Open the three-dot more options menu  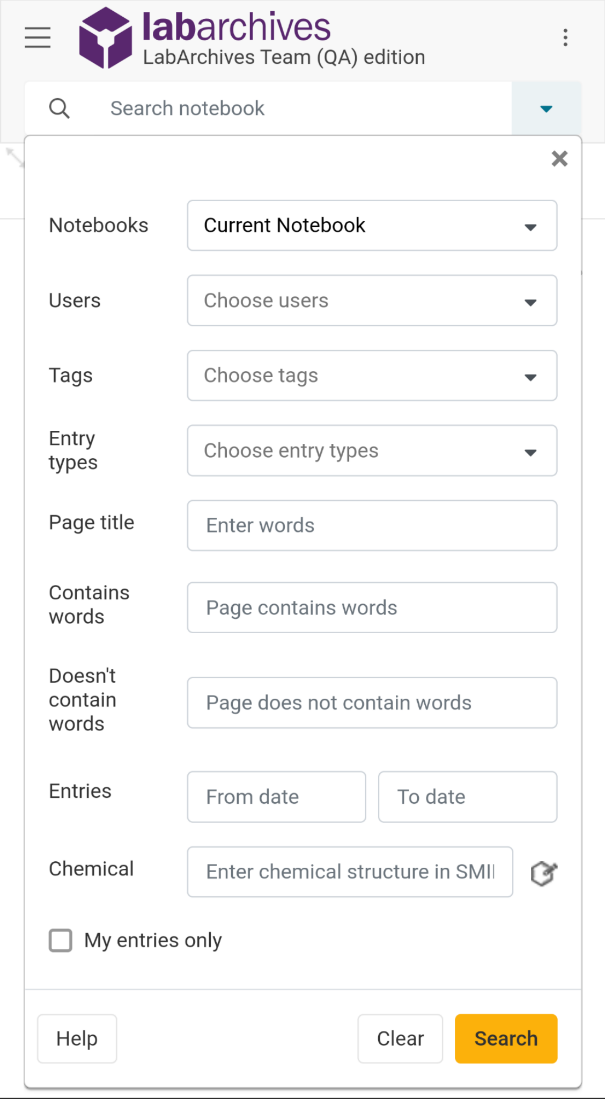click(565, 38)
